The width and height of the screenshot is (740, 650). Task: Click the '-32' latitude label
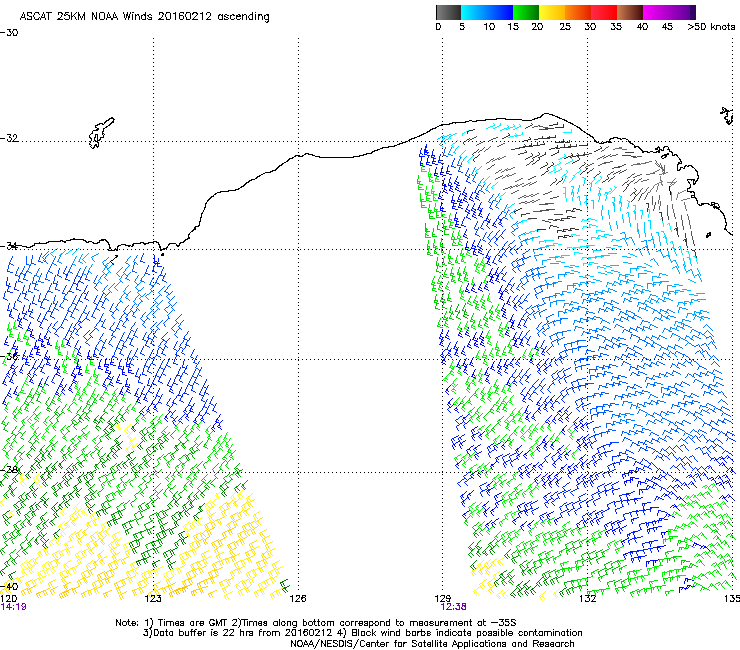(9, 138)
